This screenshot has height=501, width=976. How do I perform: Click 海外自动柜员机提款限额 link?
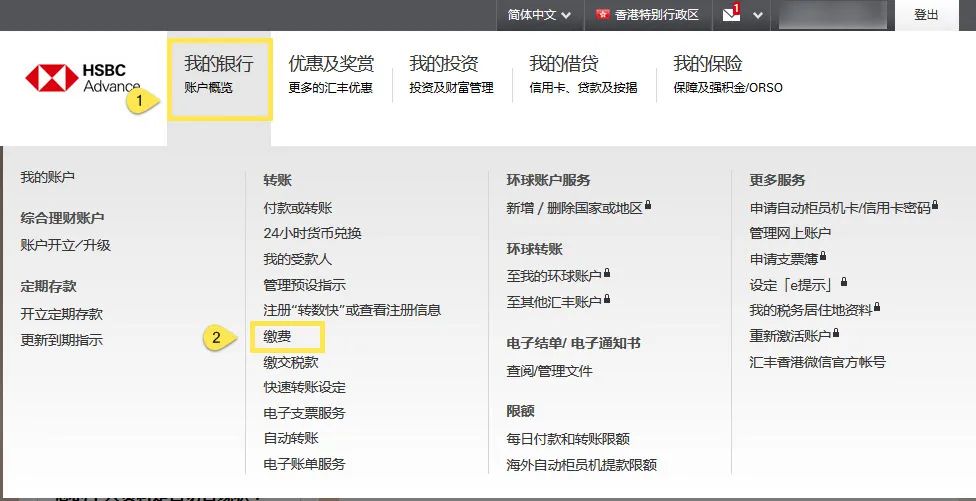click(x=581, y=465)
